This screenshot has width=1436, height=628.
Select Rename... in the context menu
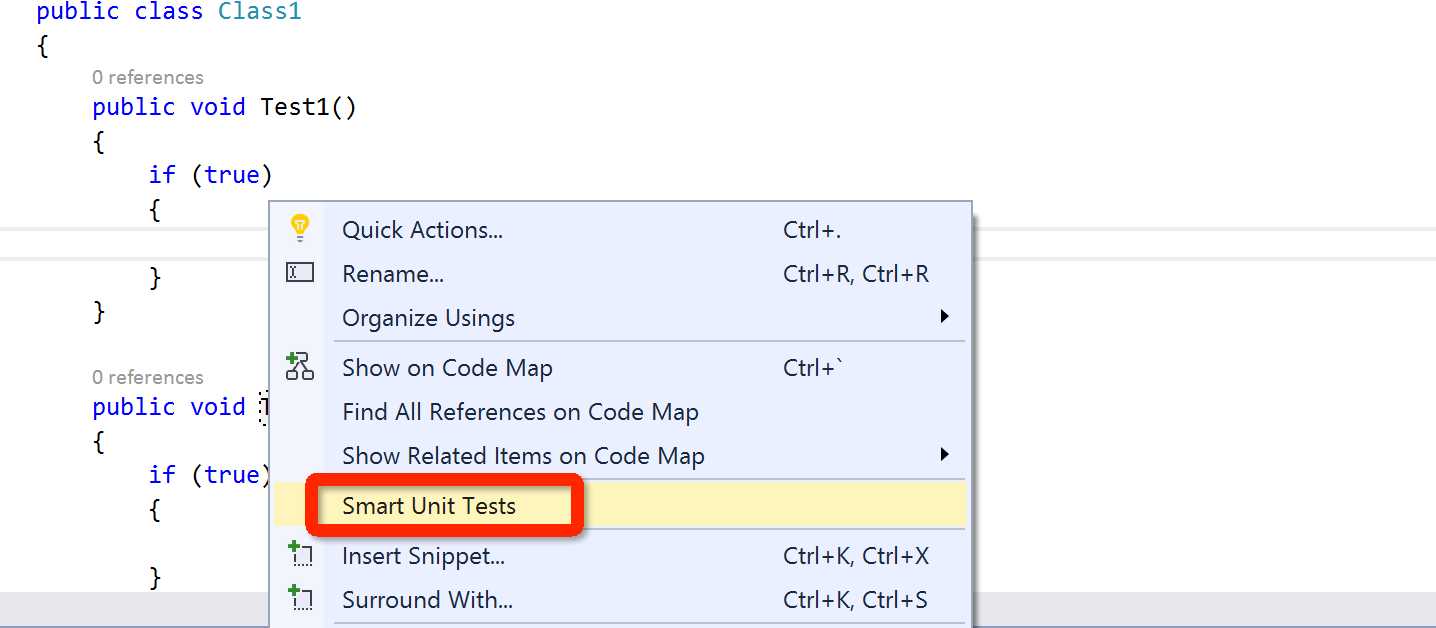click(x=392, y=274)
